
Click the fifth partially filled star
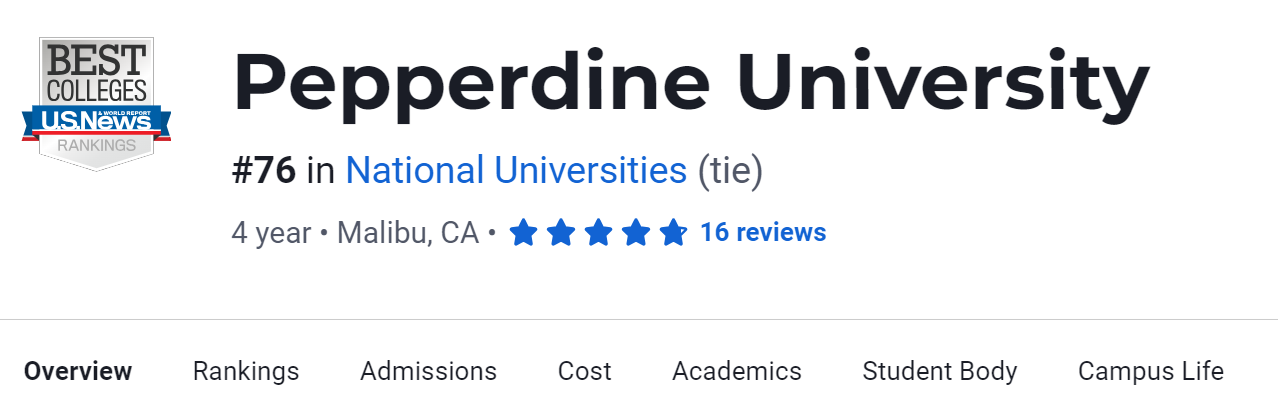coord(673,233)
